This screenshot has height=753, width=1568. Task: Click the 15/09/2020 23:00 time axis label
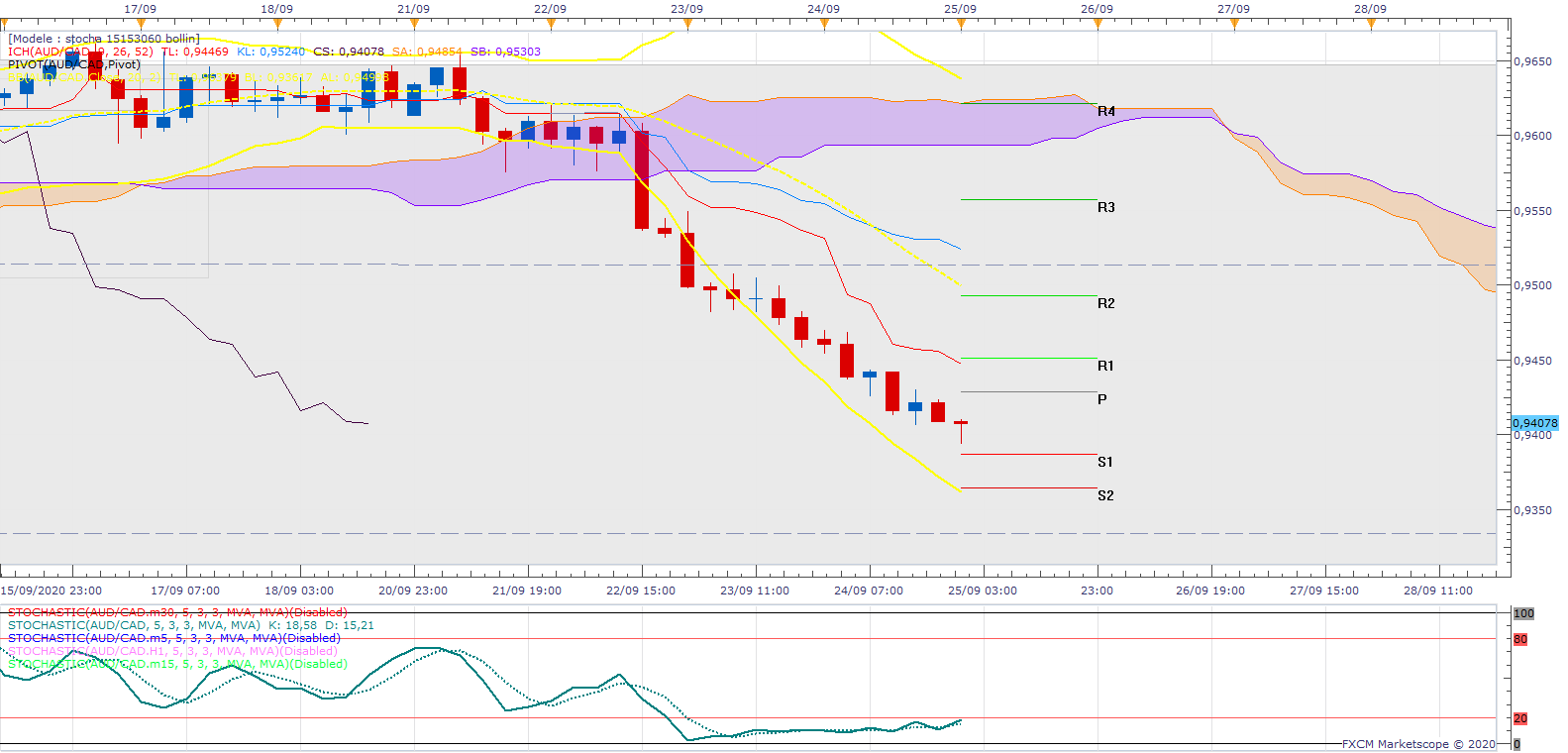[52, 591]
